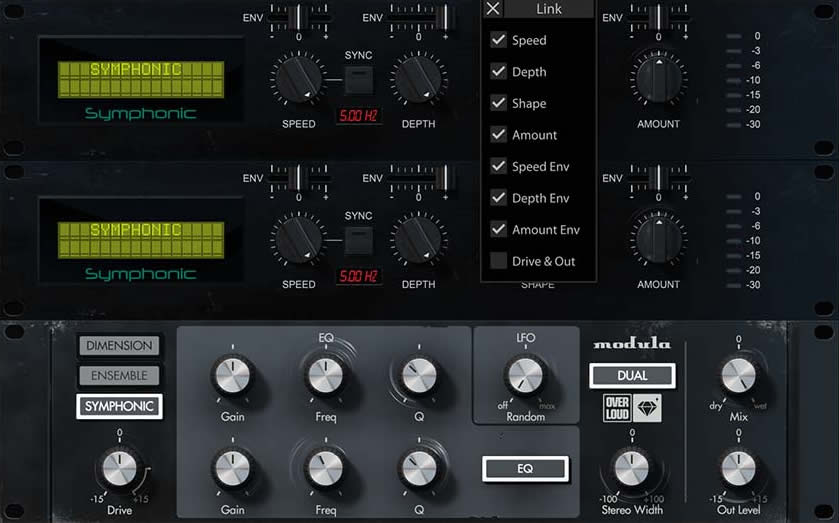Viewport: 839px width, 523px height.
Task: Click the bottom row EQ Q knob
Action: pyautogui.click(x=419, y=469)
